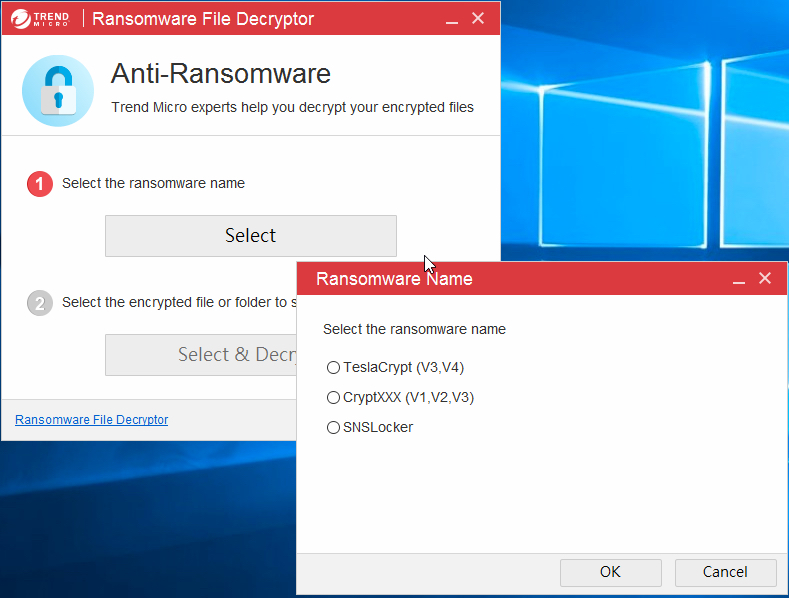This screenshot has height=598, width=789.
Task: Minimize the Ransomware File Decryptor window
Action: tap(451, 19)
